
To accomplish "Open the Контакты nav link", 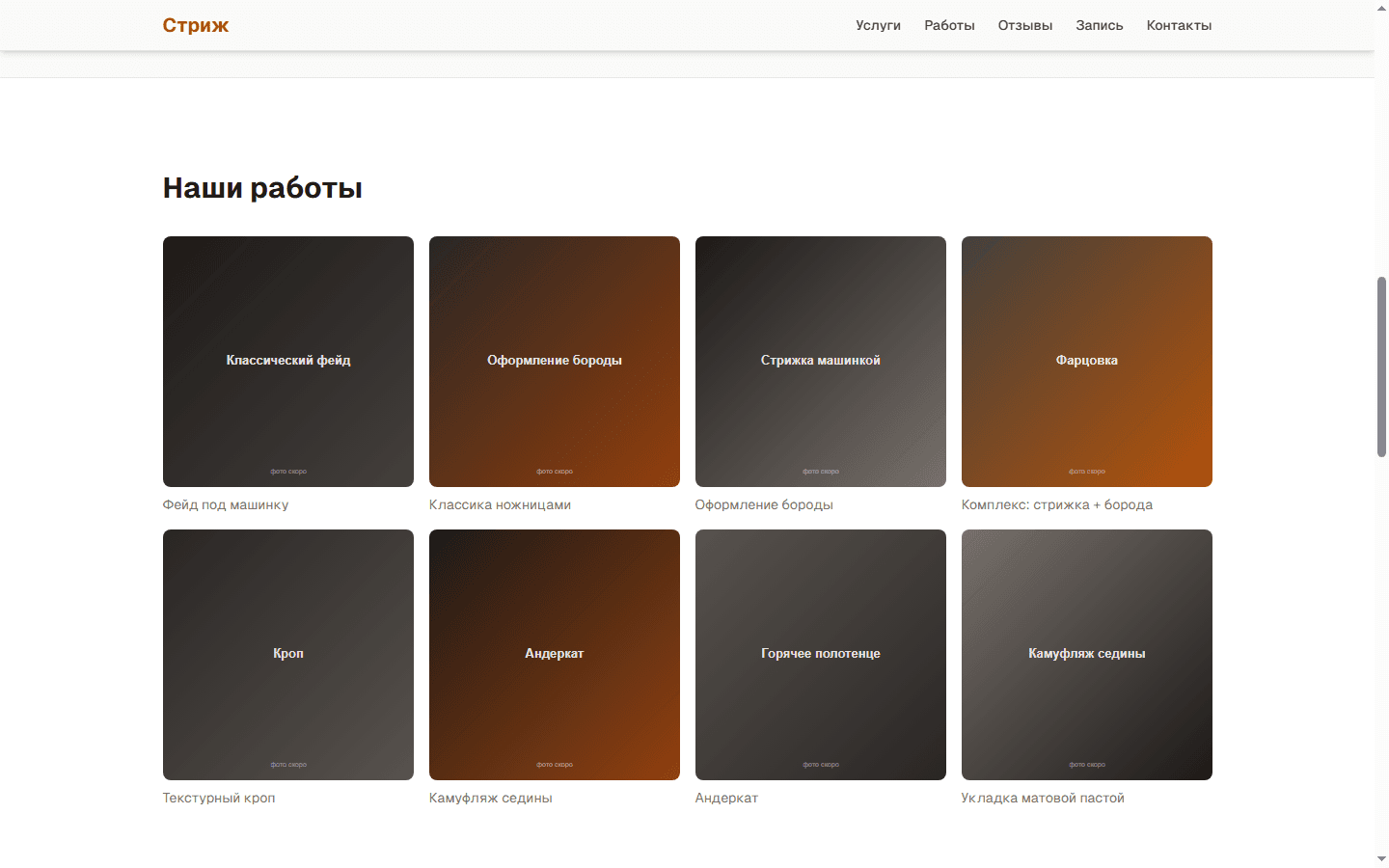I will (1179, 25).
